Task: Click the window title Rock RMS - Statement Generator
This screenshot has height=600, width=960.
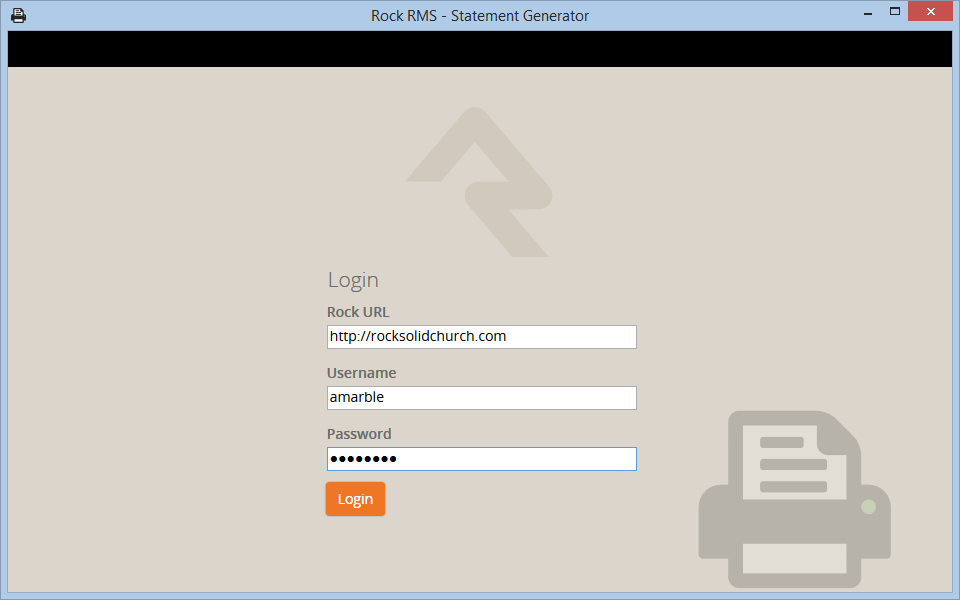Action: pyautogui.click(x=480, y=15)
